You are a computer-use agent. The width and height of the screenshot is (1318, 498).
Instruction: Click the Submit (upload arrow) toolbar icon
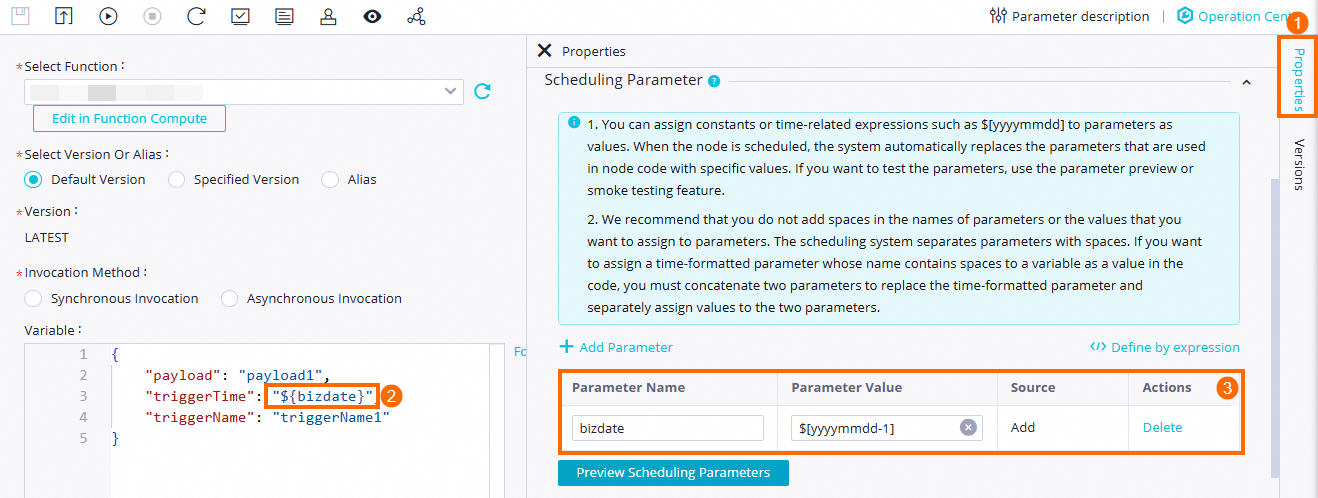[64, 16]
